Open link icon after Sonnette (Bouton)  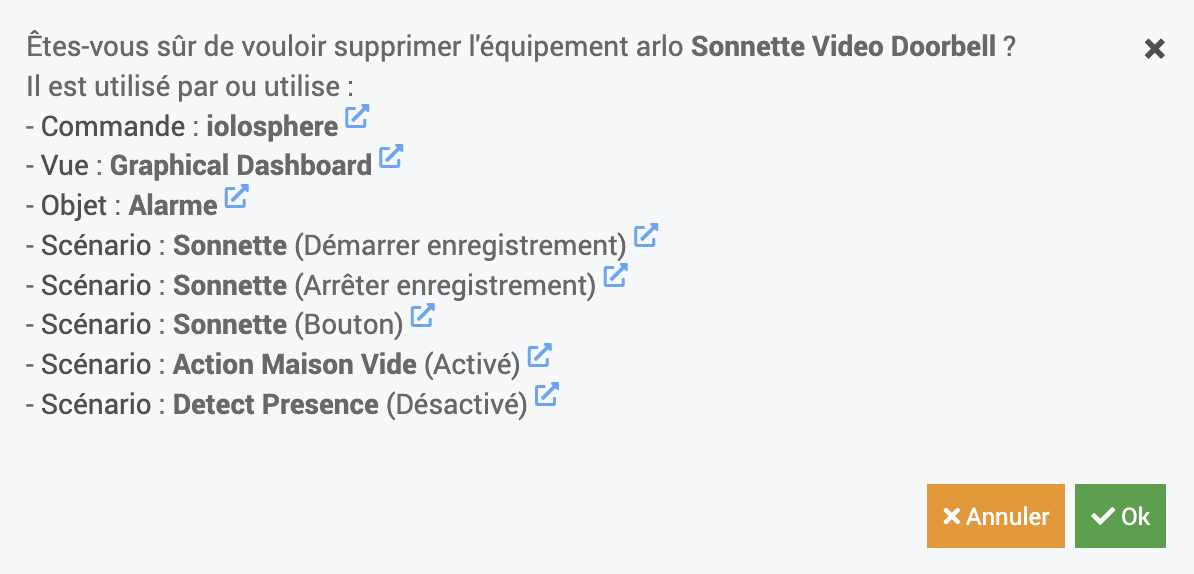tap(423, 315)
